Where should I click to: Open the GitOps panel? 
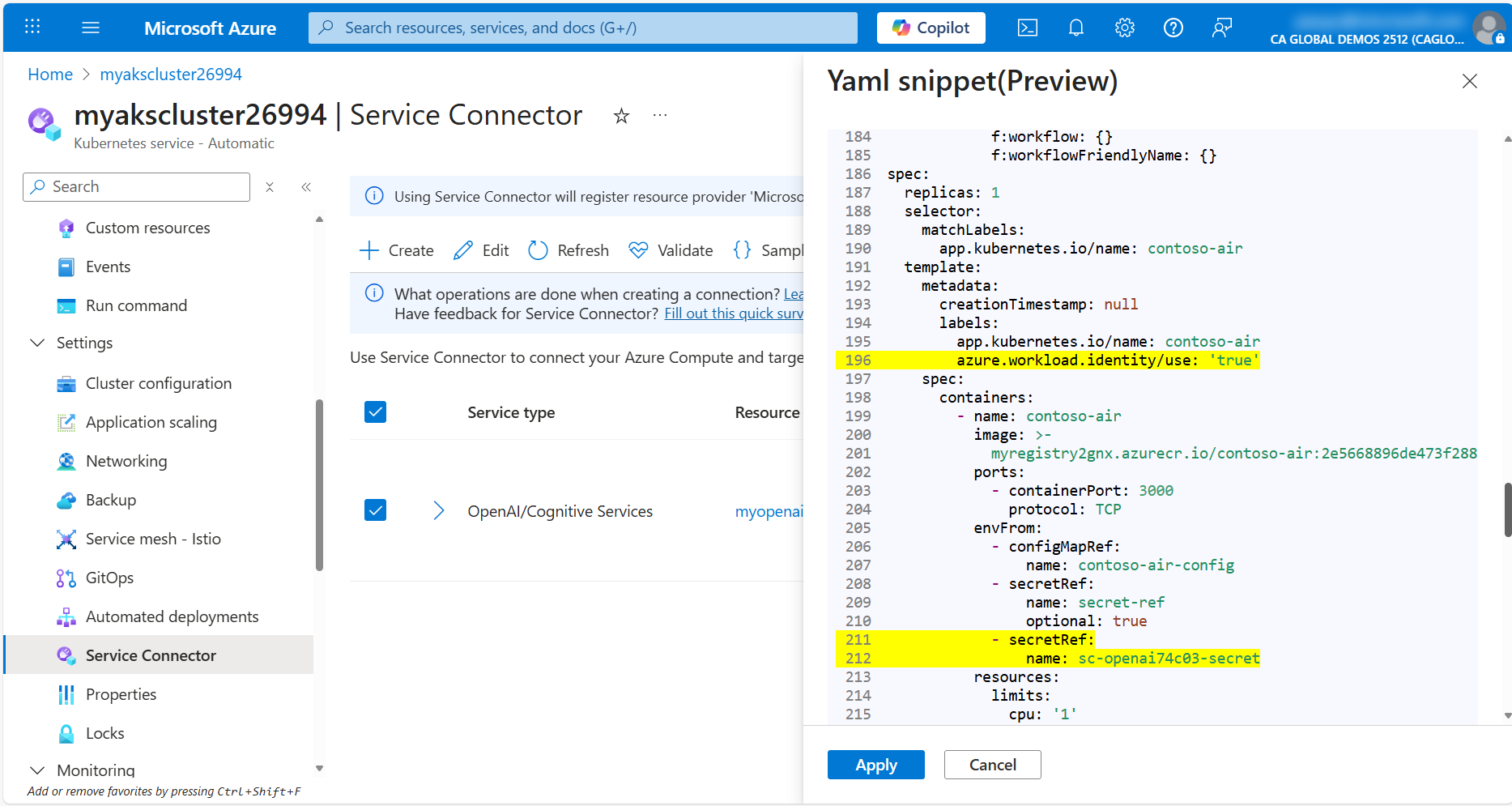(109, 577)
